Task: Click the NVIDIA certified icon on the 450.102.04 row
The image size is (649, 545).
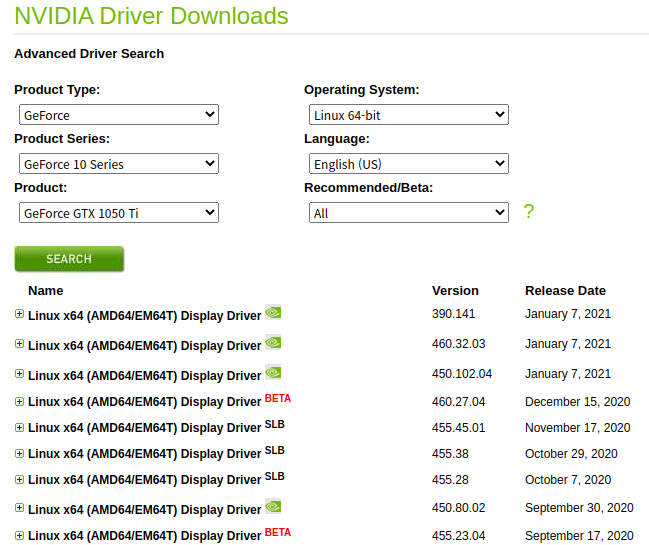Action: pyautogui.click(x=273, y=372)
